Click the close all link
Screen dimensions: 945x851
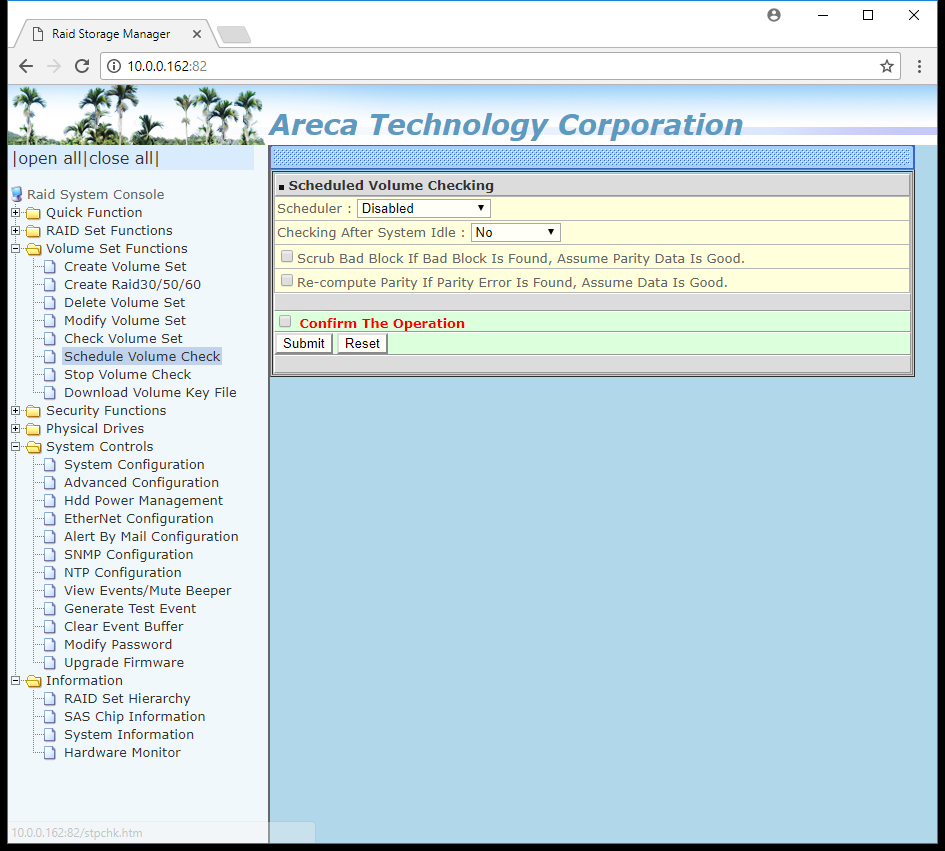[121, 159]
